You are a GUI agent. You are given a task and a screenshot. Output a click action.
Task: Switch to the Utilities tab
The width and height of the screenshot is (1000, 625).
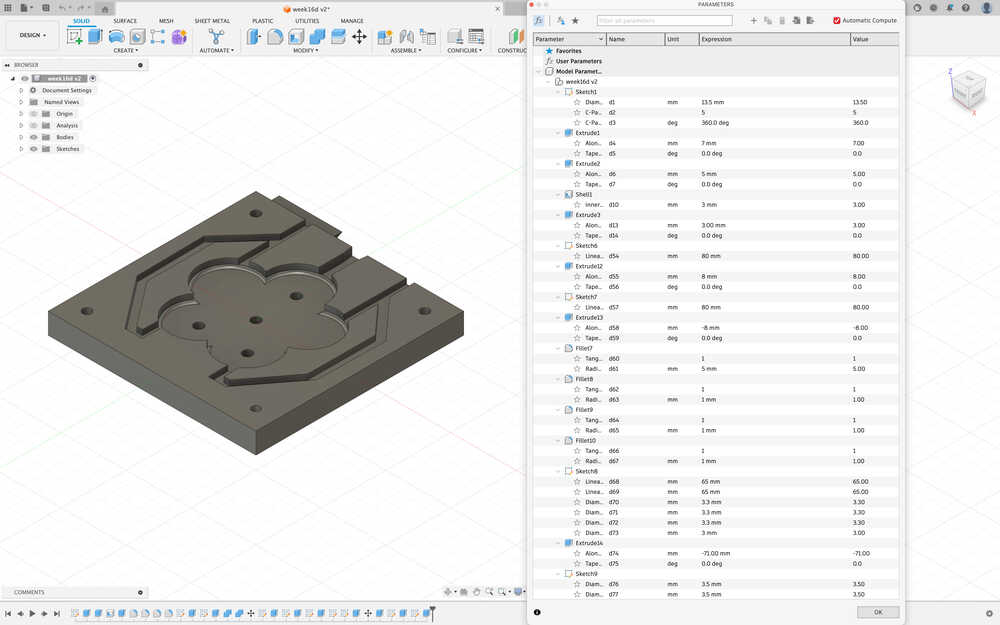pyautogui.click(x=307, y=21)
